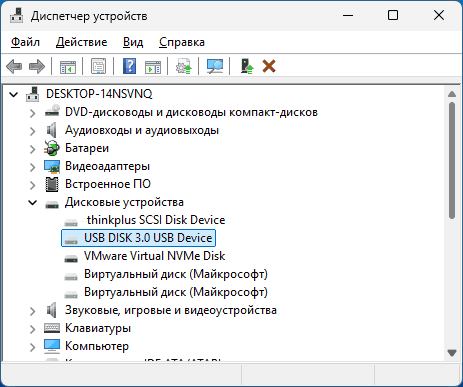The width and height of the screenshot is (463, 387).
Task: Click the speaker icon beside Аудиовходы и аудиовыходы
Action: (52, 130)
